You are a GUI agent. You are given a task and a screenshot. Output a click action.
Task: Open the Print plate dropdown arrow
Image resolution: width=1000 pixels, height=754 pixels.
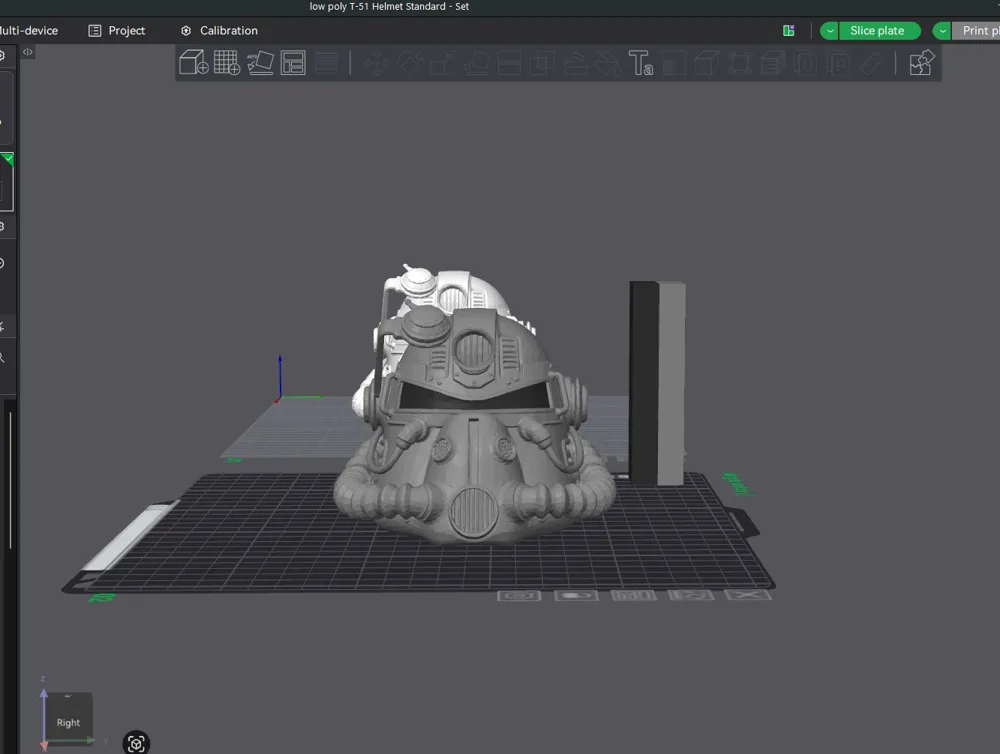coord(943,31)
